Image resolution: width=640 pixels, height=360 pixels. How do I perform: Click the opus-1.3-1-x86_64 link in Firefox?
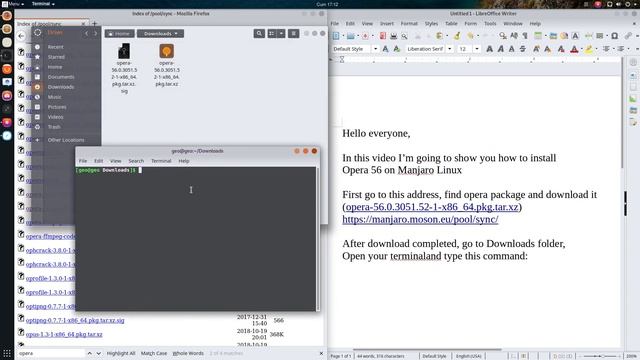[64, 334]
